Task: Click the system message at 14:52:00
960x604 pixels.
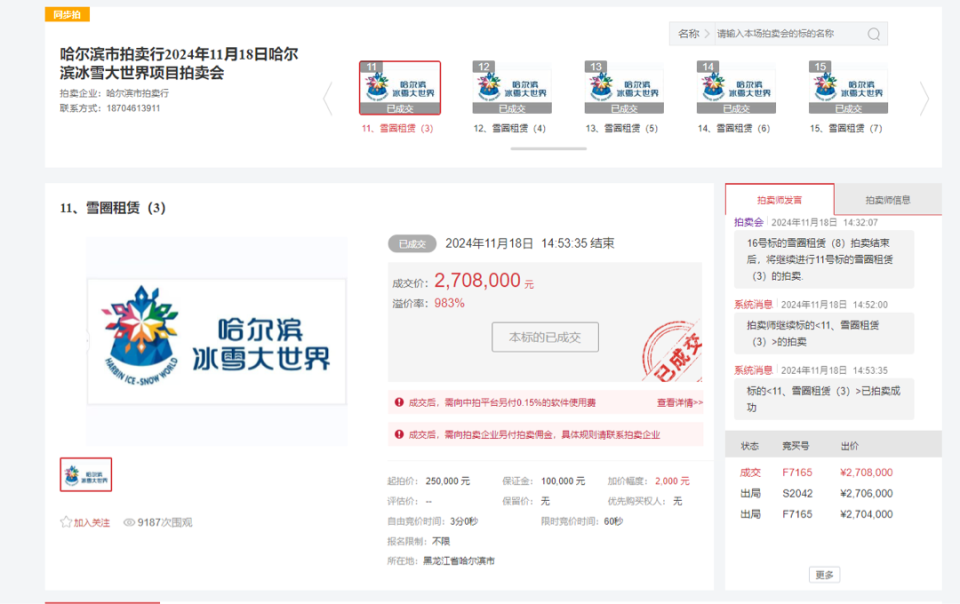Action: pyautogui.click(x=824, y=334)
